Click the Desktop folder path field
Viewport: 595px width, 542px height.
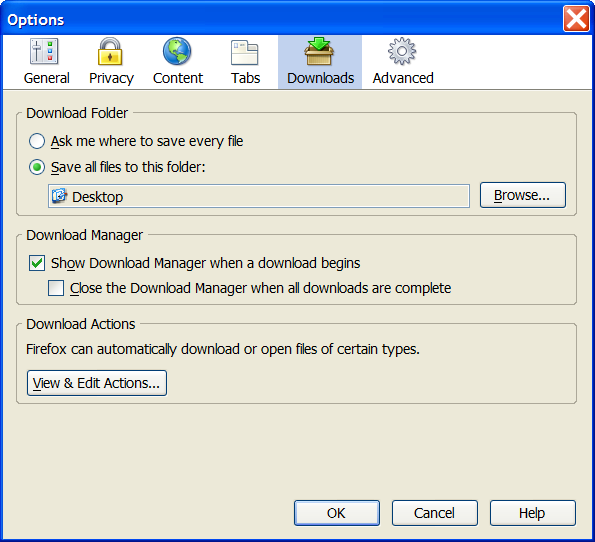[259, 196]
